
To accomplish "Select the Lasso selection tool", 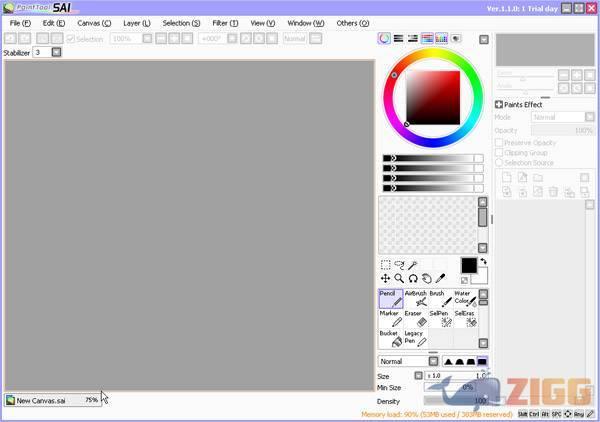I will click(399, 265).
